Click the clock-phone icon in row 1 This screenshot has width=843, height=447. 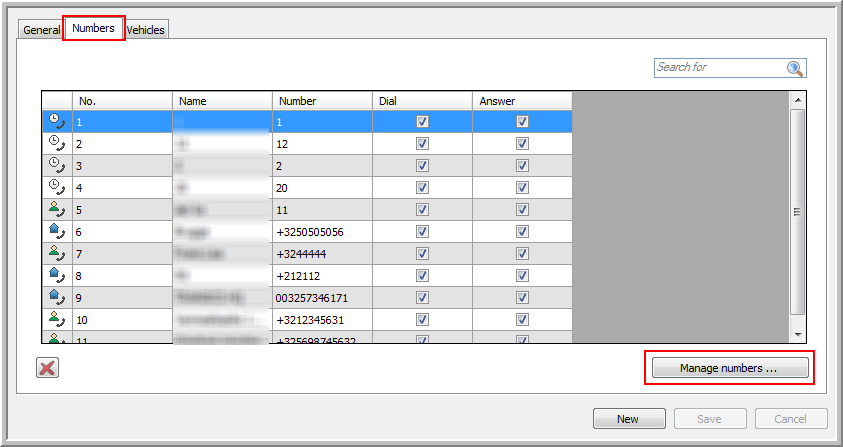pos(56,121)
